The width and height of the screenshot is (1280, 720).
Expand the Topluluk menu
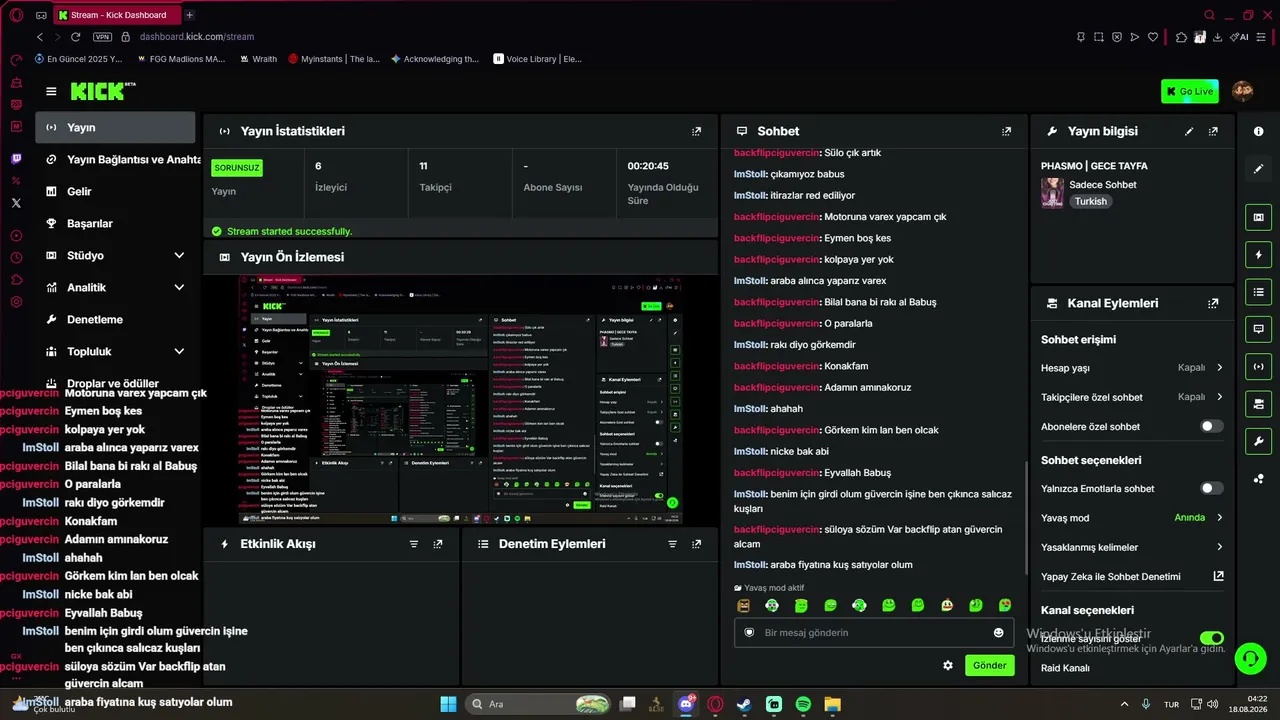(x=179, y=351)
